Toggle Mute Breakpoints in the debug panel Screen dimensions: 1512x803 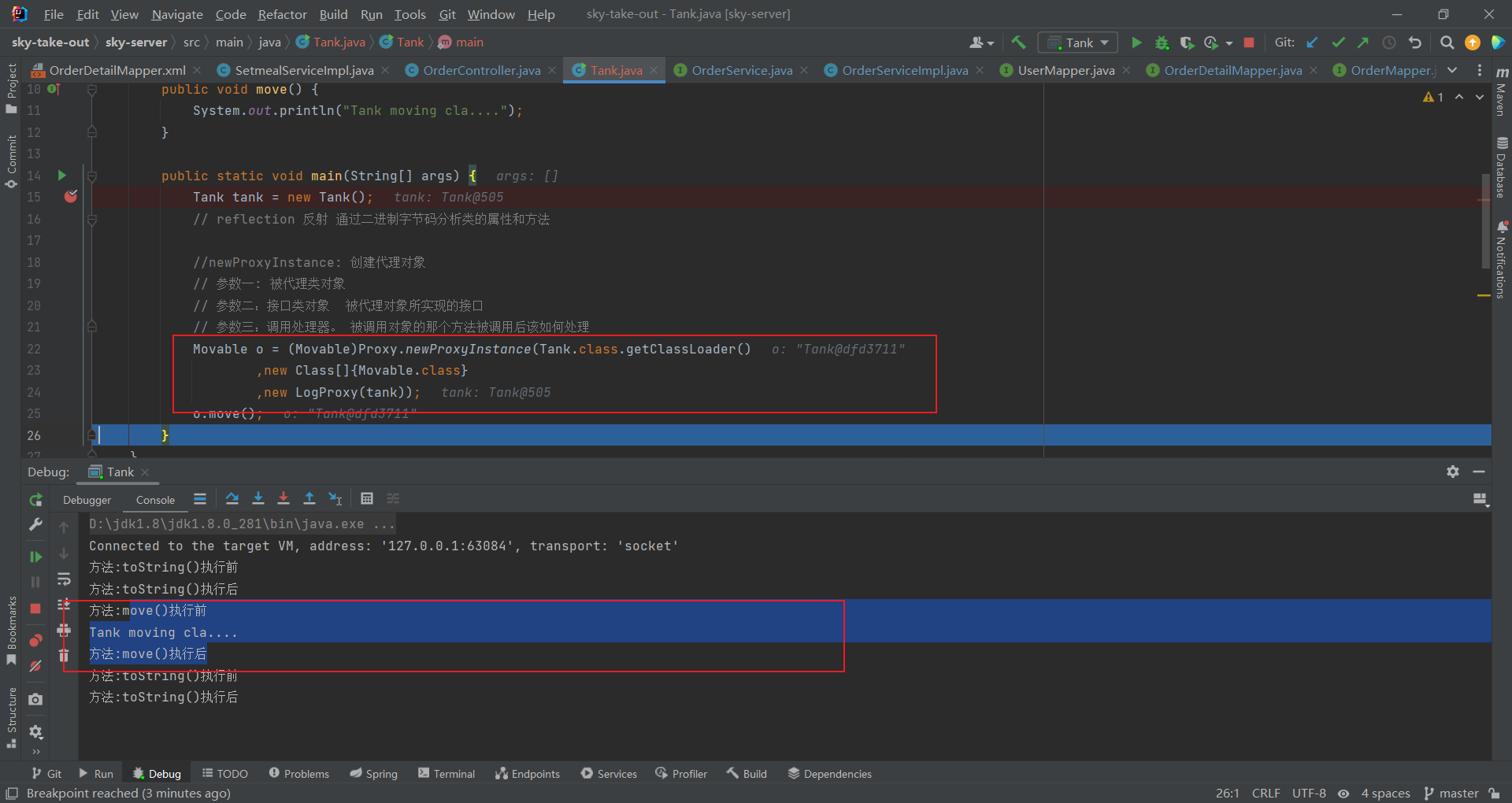tap(35, 666)
